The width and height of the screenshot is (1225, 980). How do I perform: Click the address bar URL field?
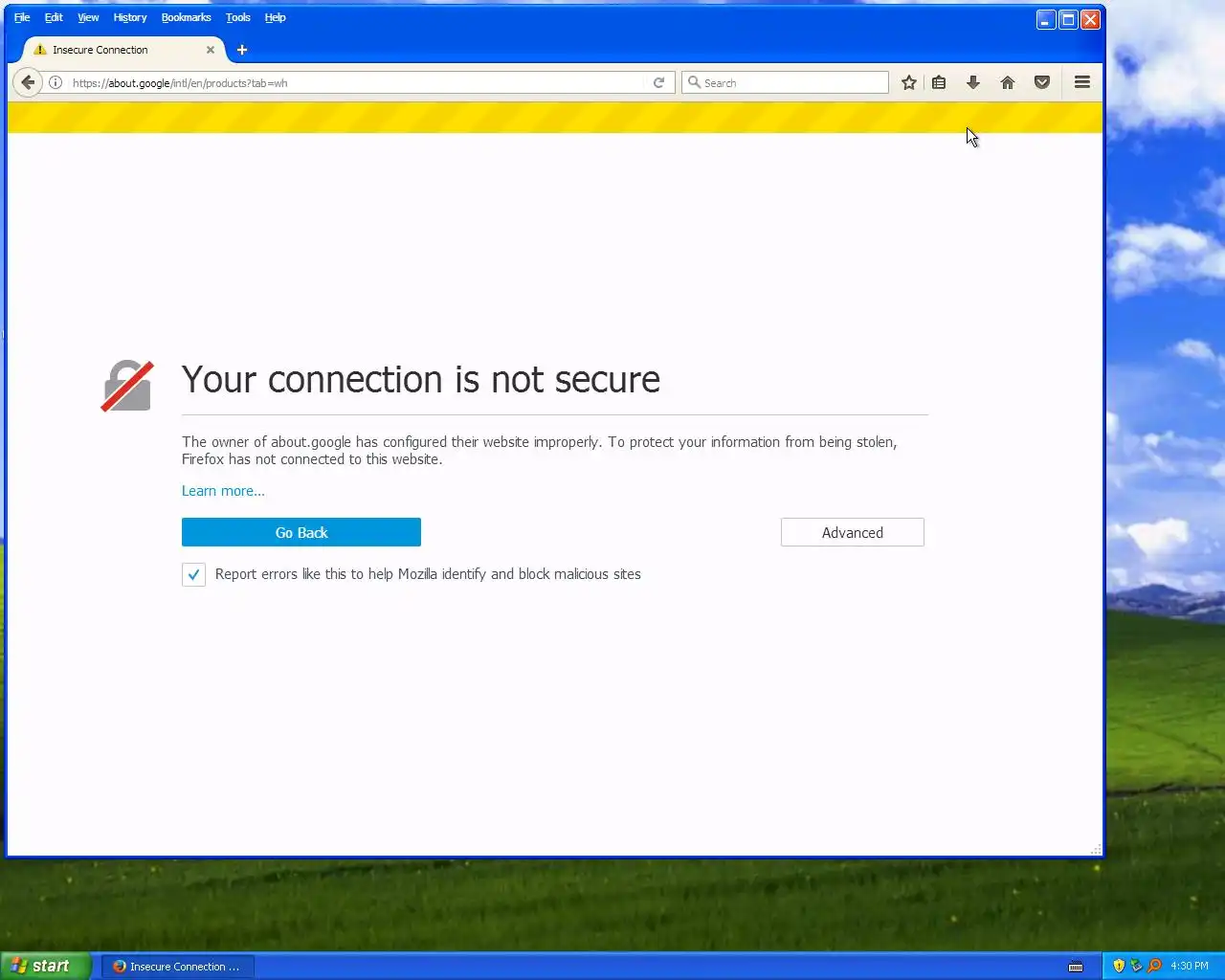click(359, 83)
